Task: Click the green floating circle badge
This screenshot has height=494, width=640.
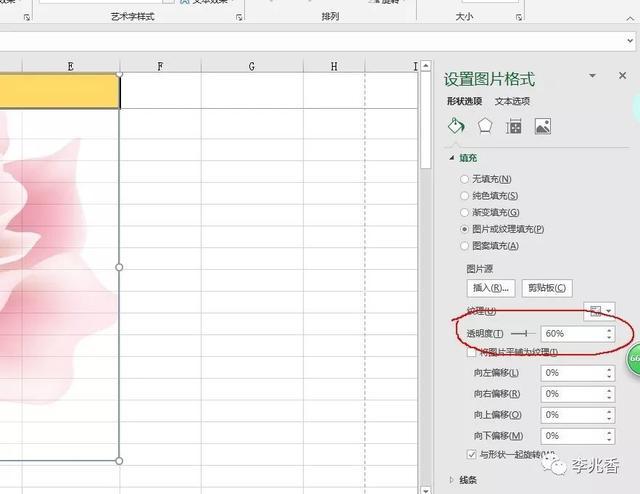Action: click(633, 358)
